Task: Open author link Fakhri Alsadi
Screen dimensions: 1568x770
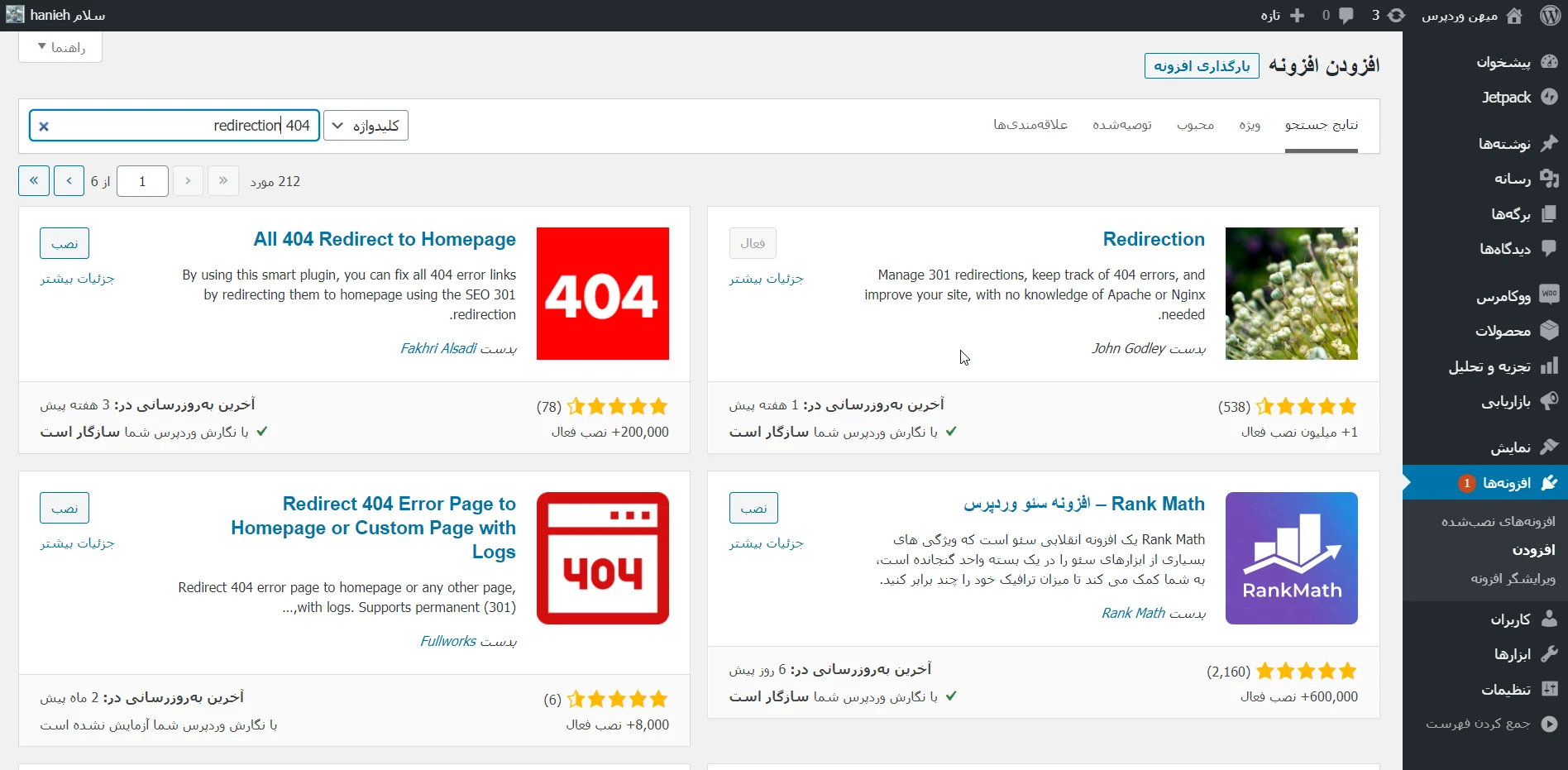Action: 438,348
